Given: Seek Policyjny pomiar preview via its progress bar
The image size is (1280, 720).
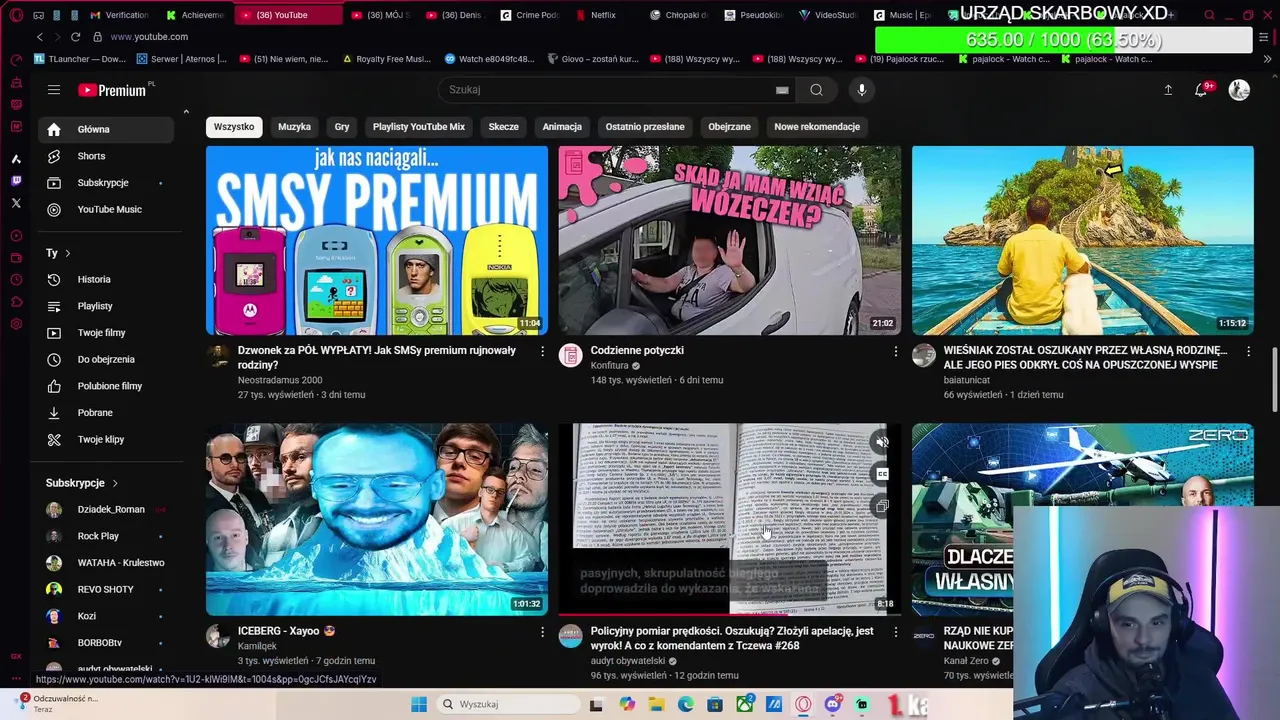Looking at the screenshot, I should click(729, 613).
